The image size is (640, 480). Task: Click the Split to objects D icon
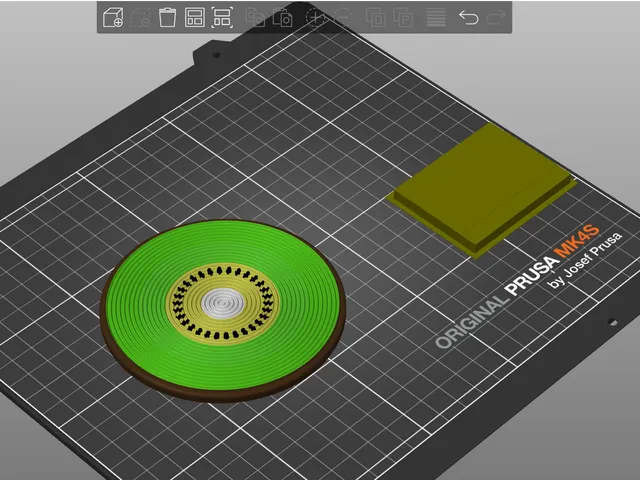(x=376, y=18)
